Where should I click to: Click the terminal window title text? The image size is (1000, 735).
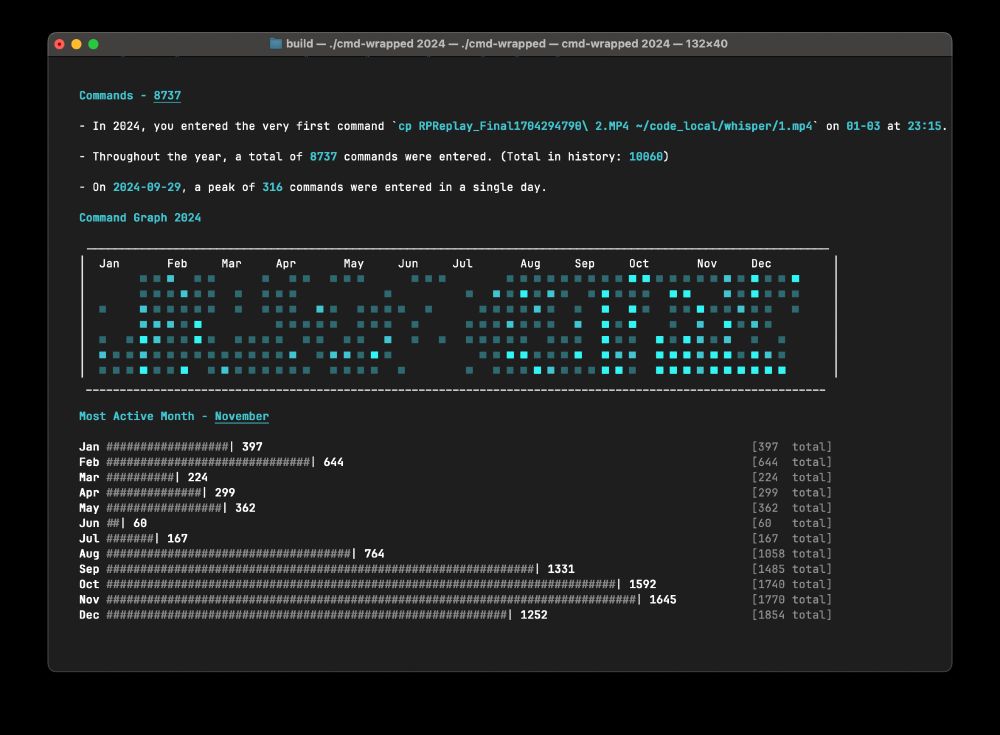pyautogui.click(x=506, y=43)
